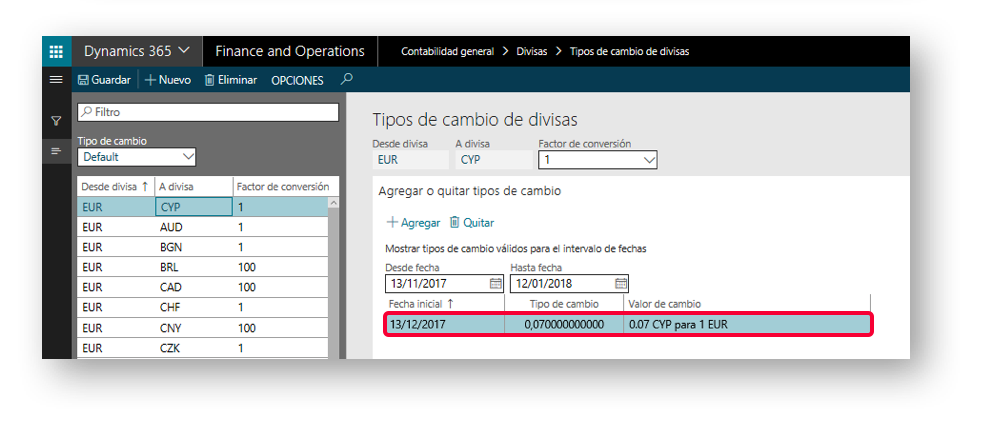Image resolution: width=994 pixels, height=436 pixels.
Task: Click Factor de conversión column header
Action: 285,186
